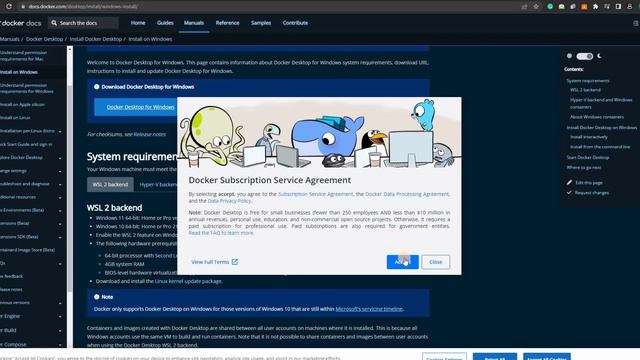This screenshot has height=360, width=640.
Task: Select Install on Windows in the sidebar
Action: (x=19, y=72)
